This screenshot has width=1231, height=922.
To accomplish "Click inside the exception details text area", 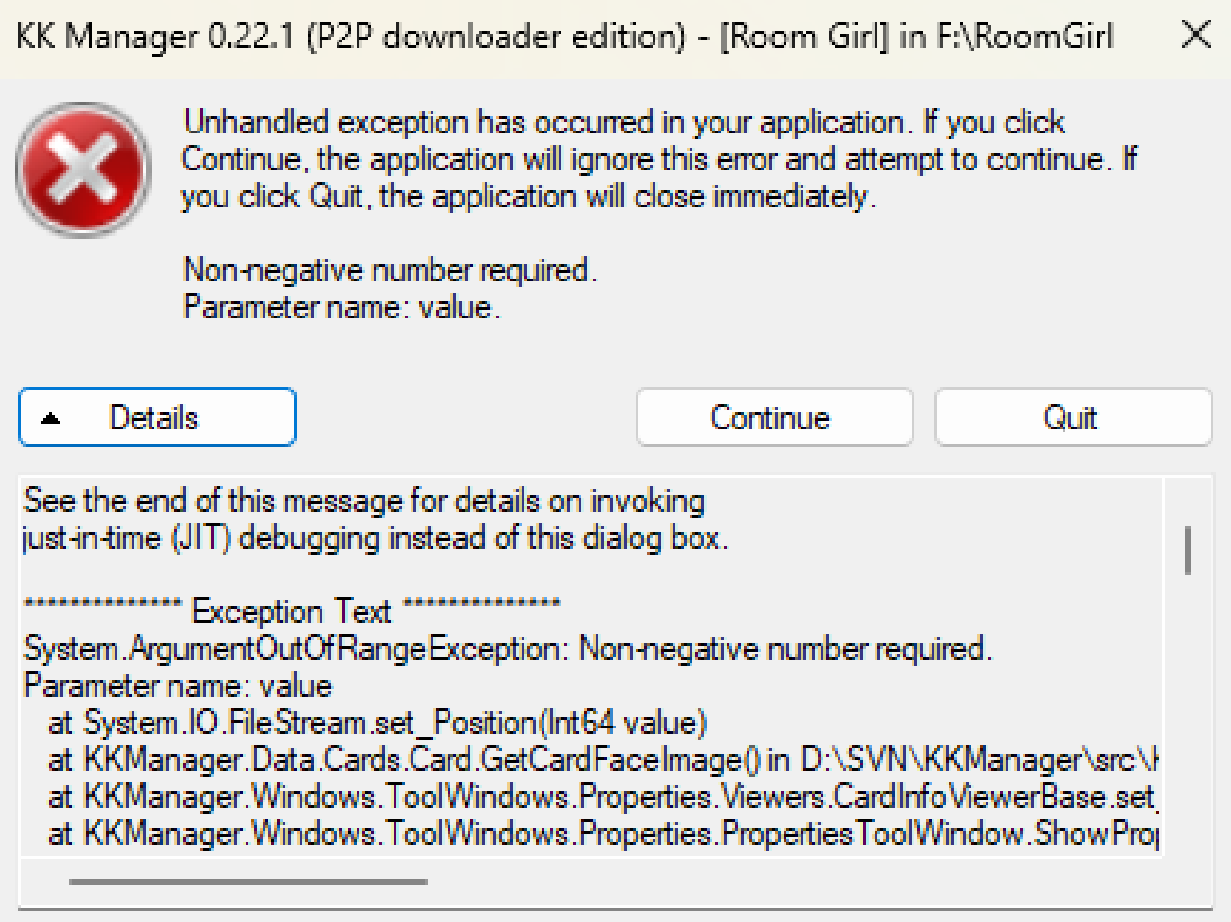I will pyautogui.click(x=600, y=570).
